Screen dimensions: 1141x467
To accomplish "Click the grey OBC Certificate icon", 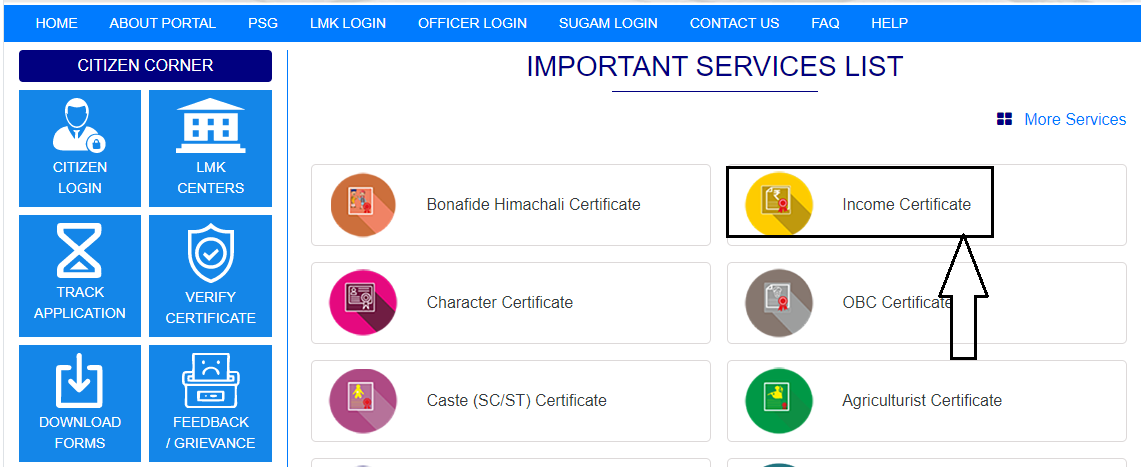I will pos(779,303).
